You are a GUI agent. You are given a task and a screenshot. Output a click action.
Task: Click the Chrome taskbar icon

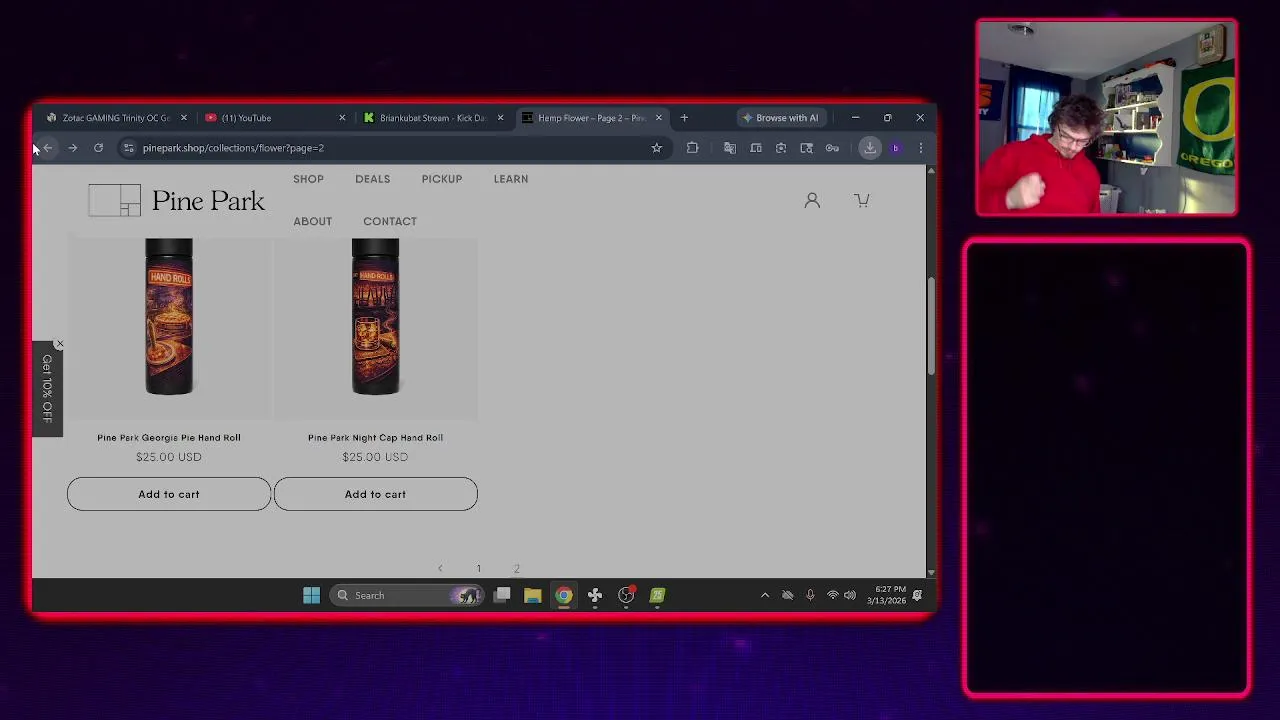pyautogui.click(x=564, y=595)
